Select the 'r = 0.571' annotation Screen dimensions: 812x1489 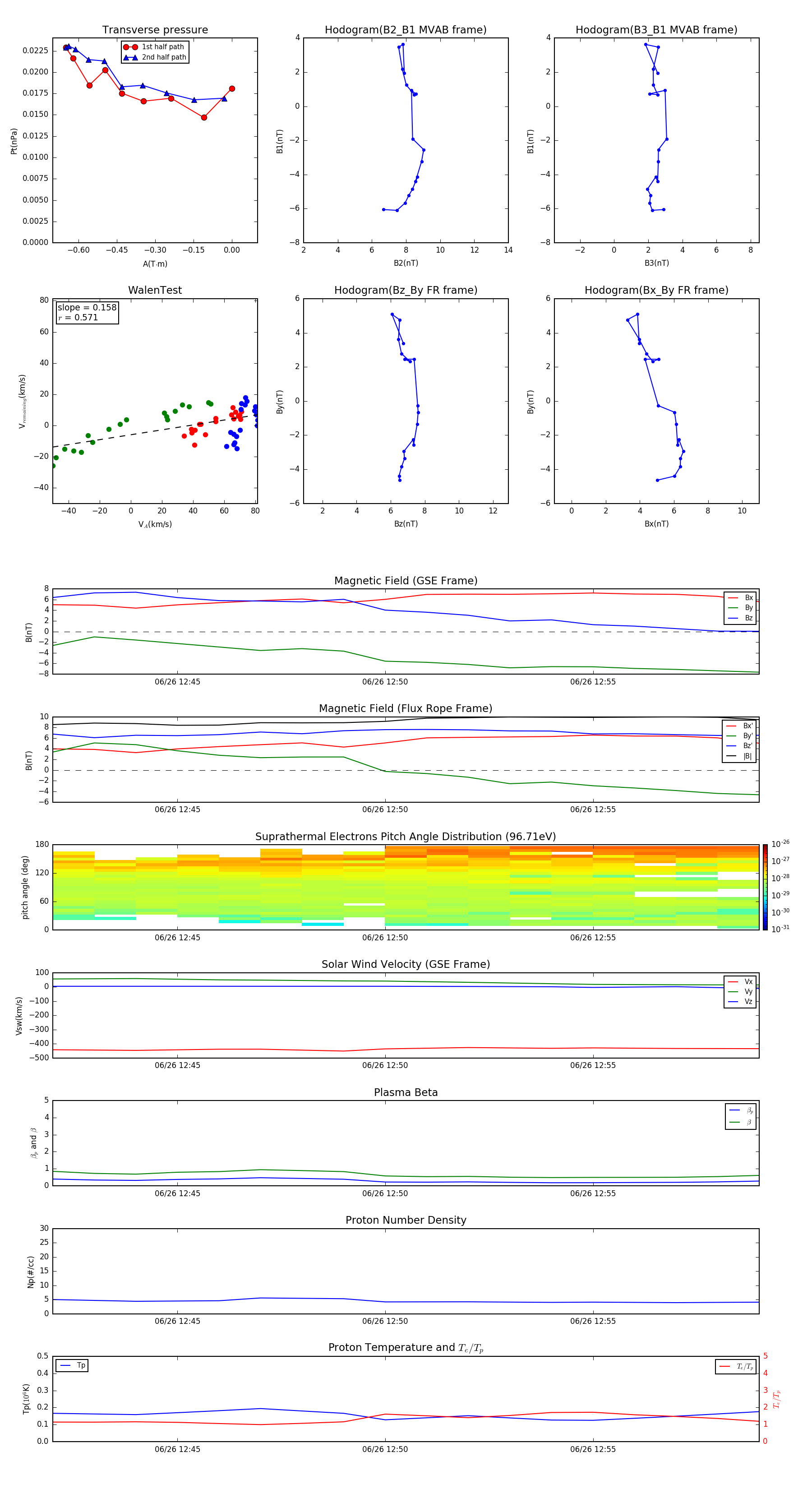click(78, 317)
